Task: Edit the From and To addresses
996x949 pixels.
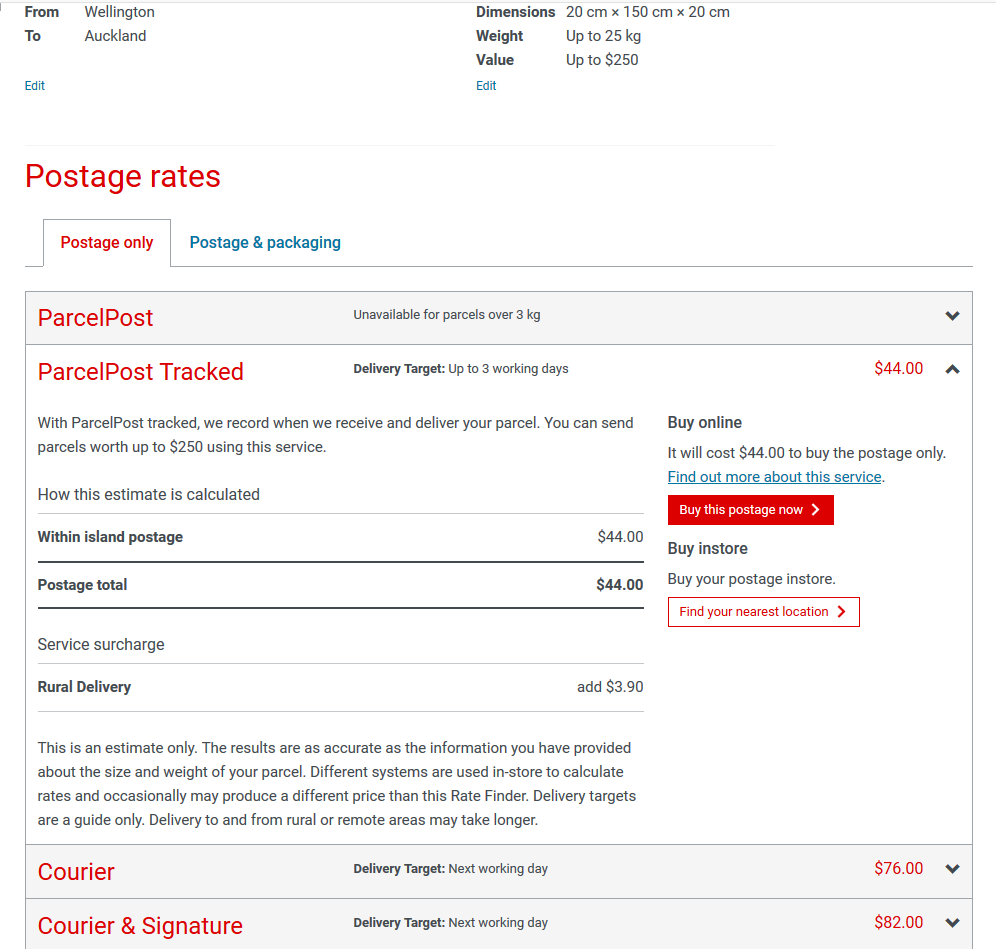Action: click(35, 86)
